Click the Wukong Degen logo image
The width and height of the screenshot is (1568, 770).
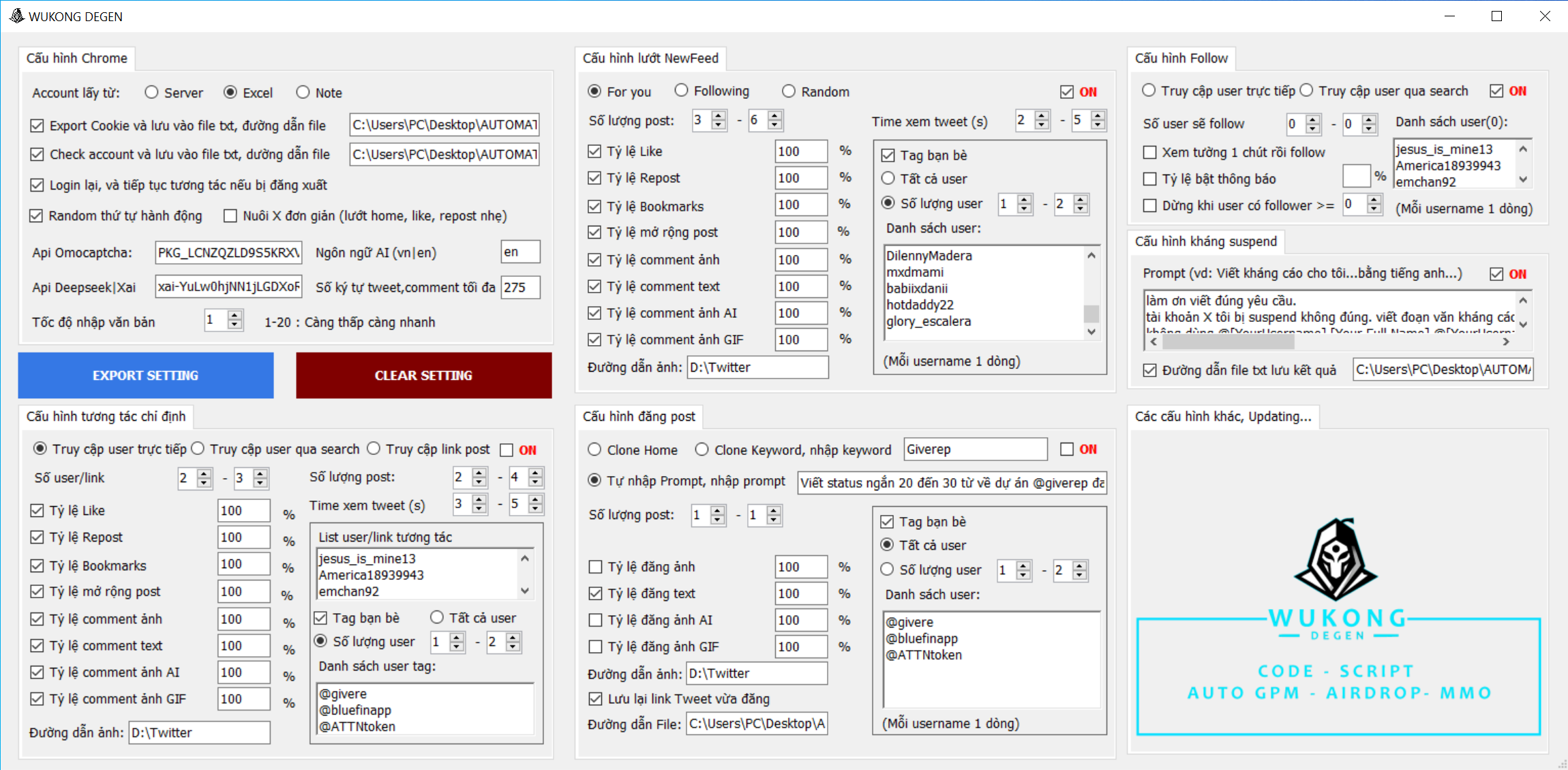pos(1338,624)
